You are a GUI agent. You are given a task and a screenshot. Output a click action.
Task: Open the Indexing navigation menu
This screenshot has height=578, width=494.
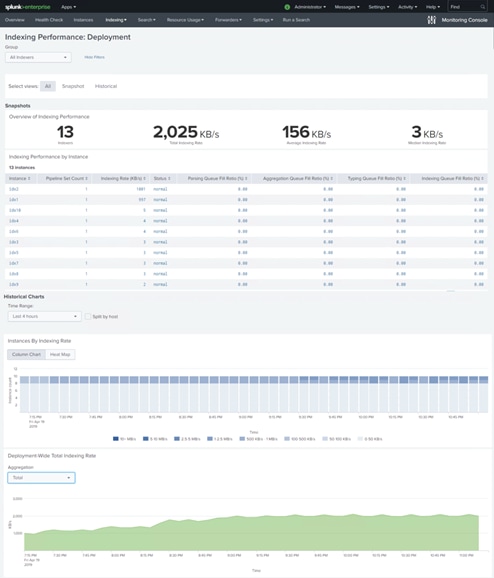pyautogui.click(x=116, y=20)
